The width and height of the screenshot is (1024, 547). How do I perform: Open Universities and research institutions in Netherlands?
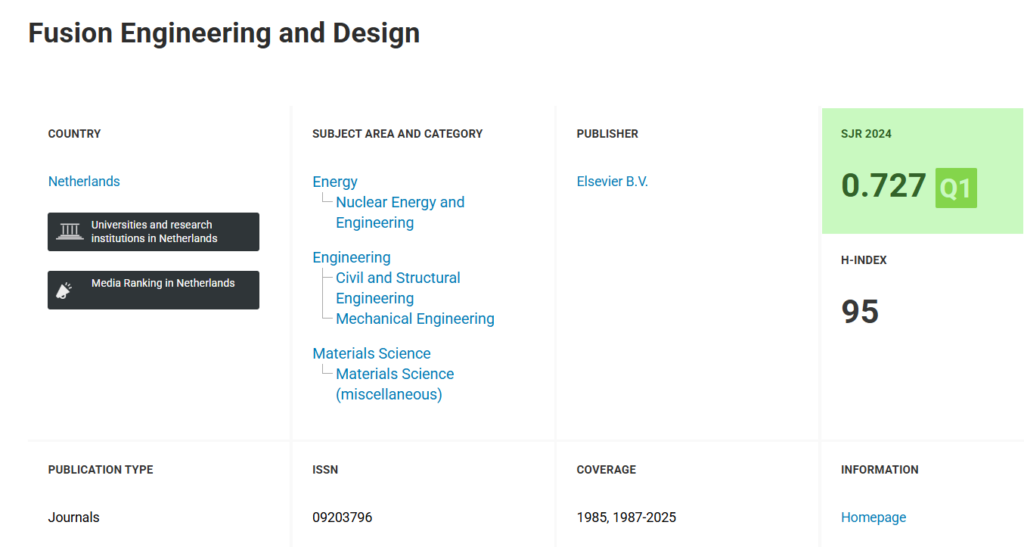click(x=153, y=232)
